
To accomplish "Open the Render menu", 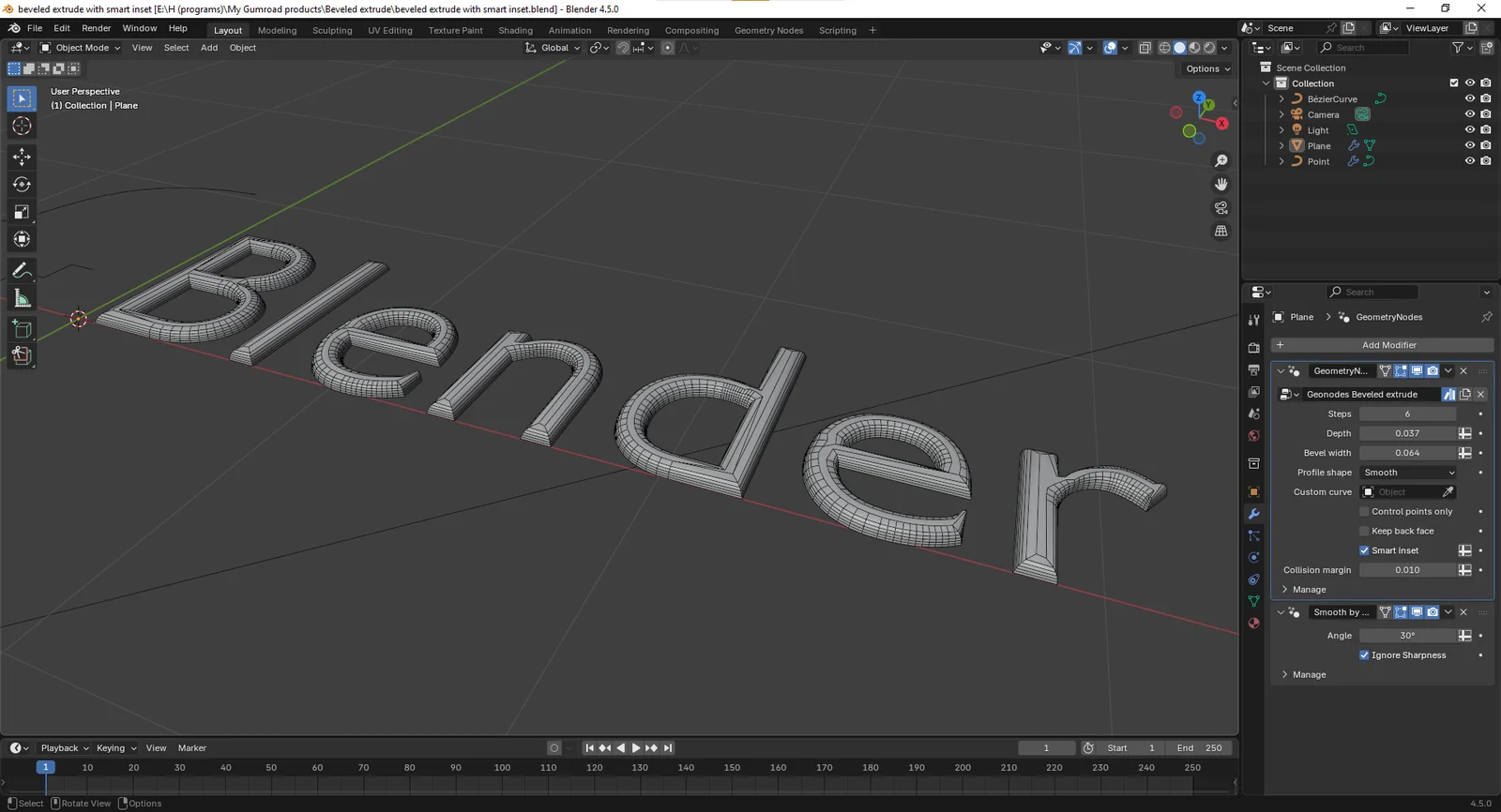I will (x=96, y=28).
